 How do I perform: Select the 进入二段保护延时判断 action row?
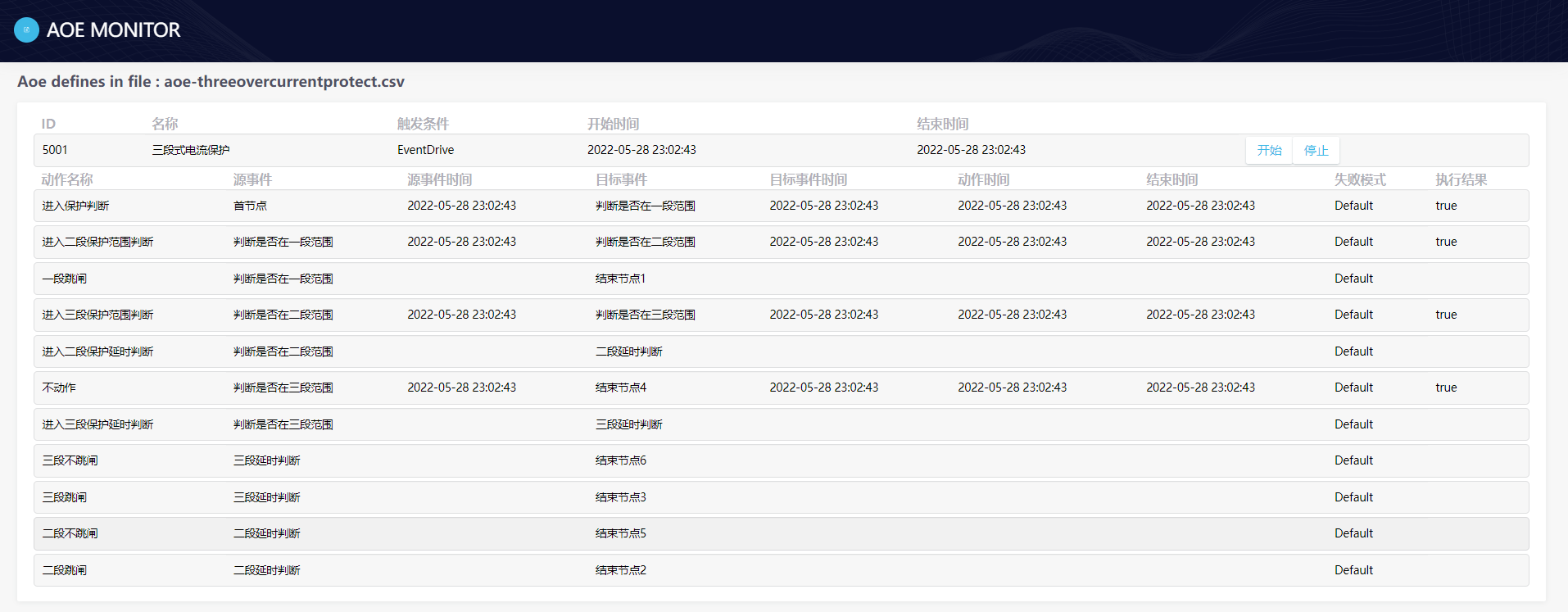click(781, 351)
